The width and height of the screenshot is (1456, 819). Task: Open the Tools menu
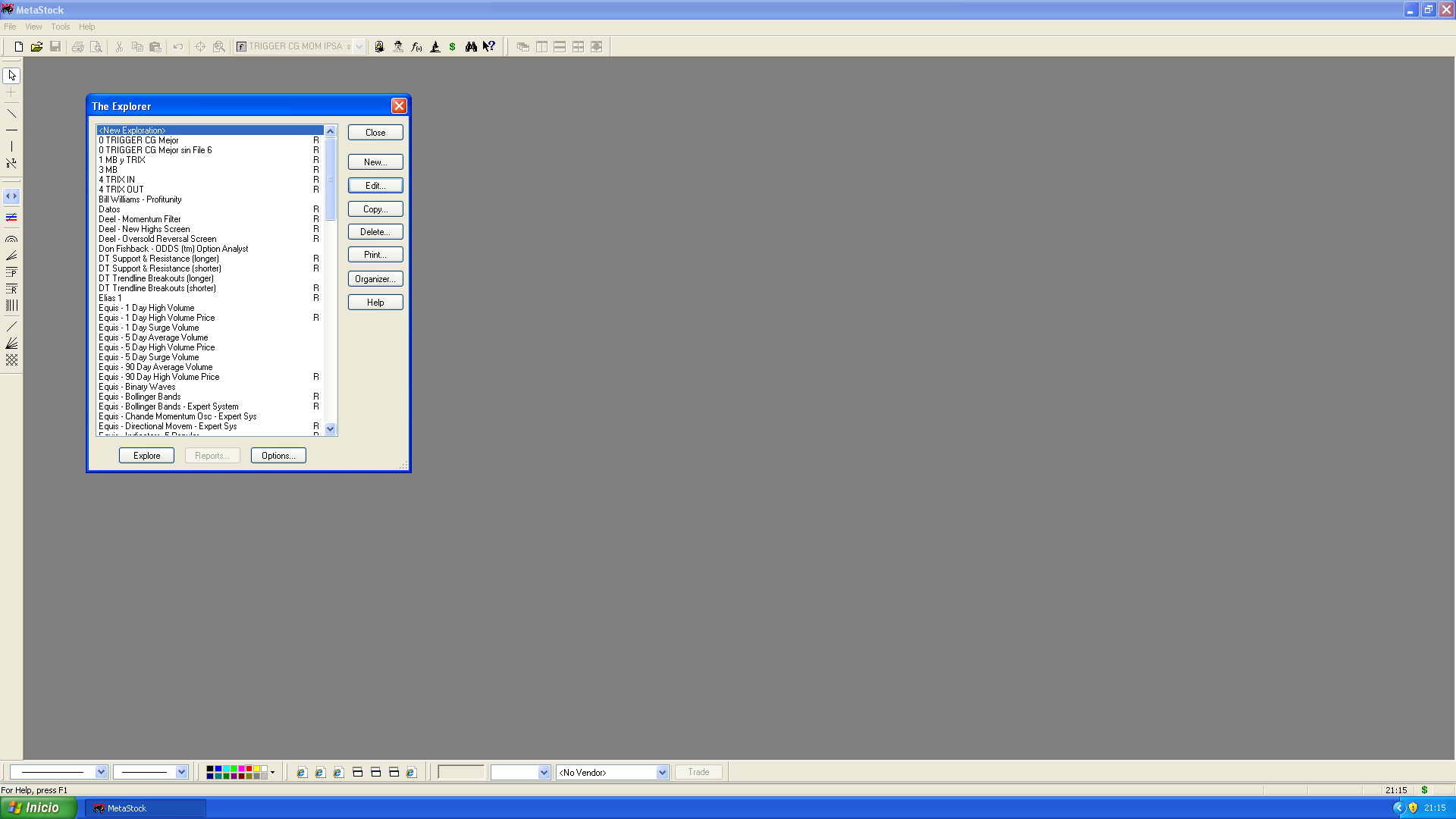[x=60, y=27]
